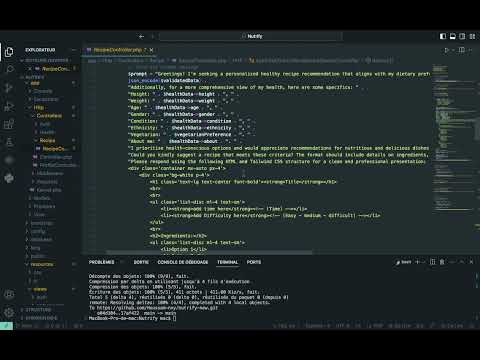
Task: Expand the Middleware folder
Action: [50, 173]
